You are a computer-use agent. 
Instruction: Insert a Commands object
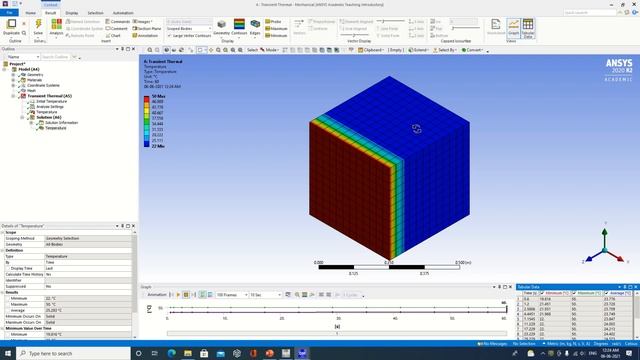tap(118, 21)
